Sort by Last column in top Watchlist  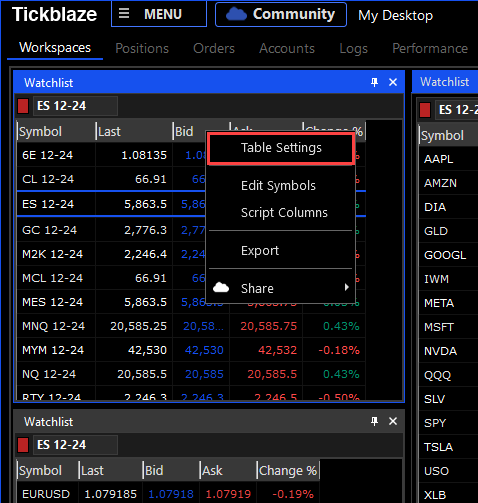[134, 131]
